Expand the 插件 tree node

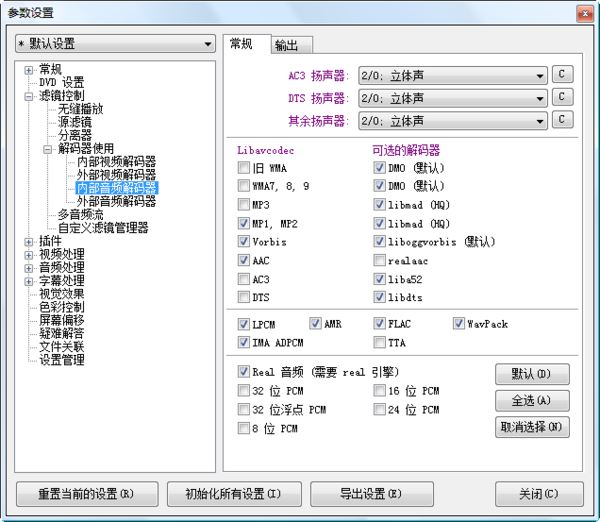pos(28,242)
